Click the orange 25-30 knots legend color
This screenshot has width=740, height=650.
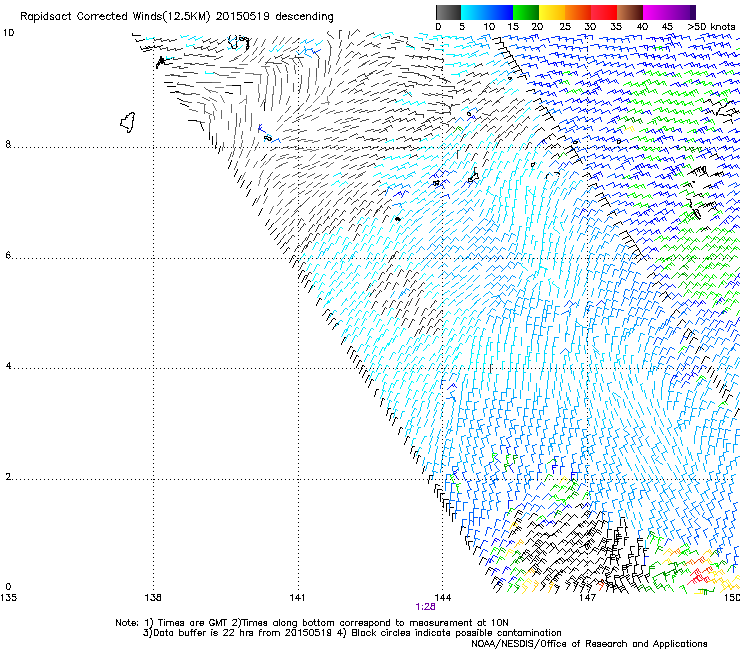tap(578, 12)
